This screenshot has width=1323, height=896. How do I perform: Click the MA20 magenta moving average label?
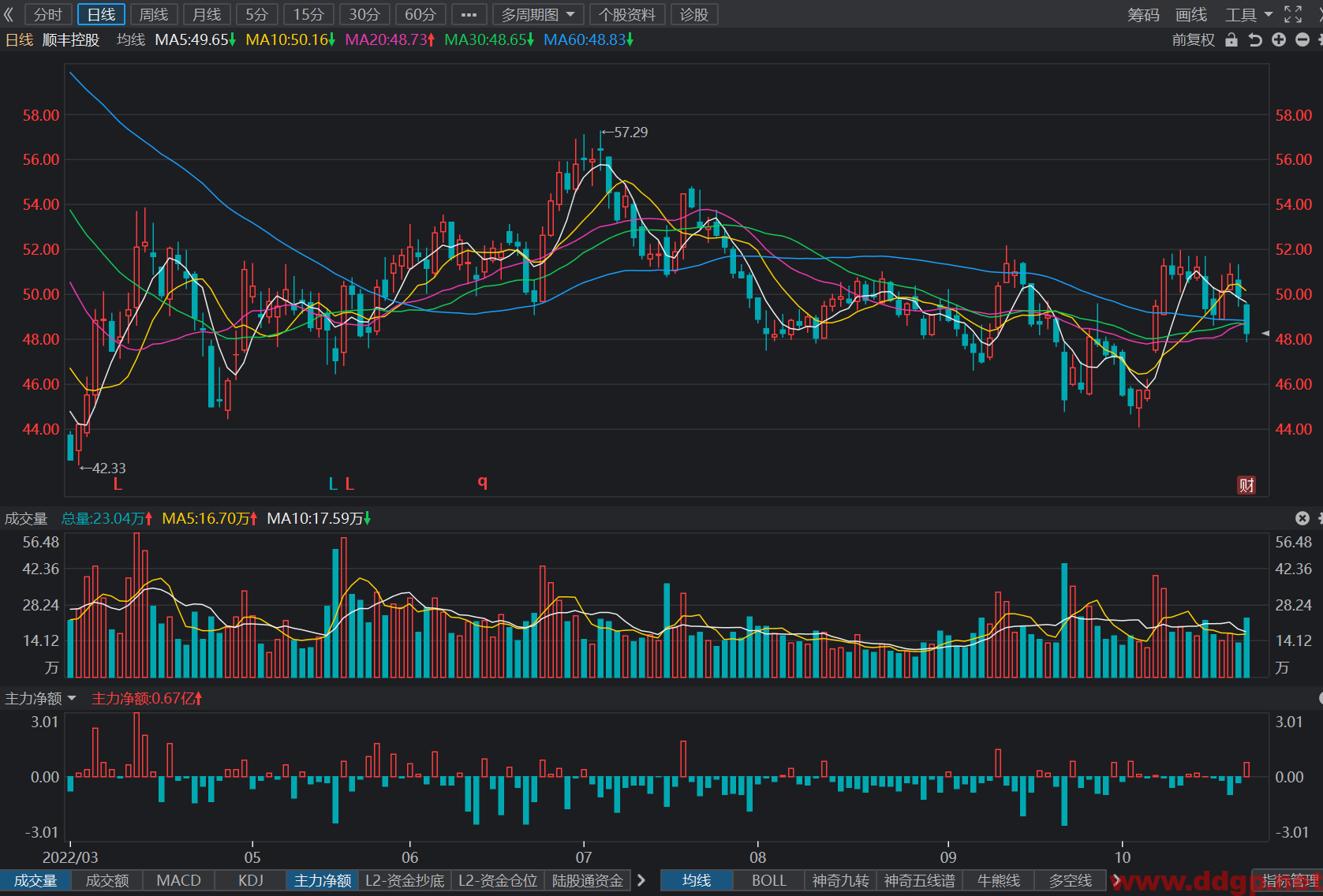click(390, 39)
